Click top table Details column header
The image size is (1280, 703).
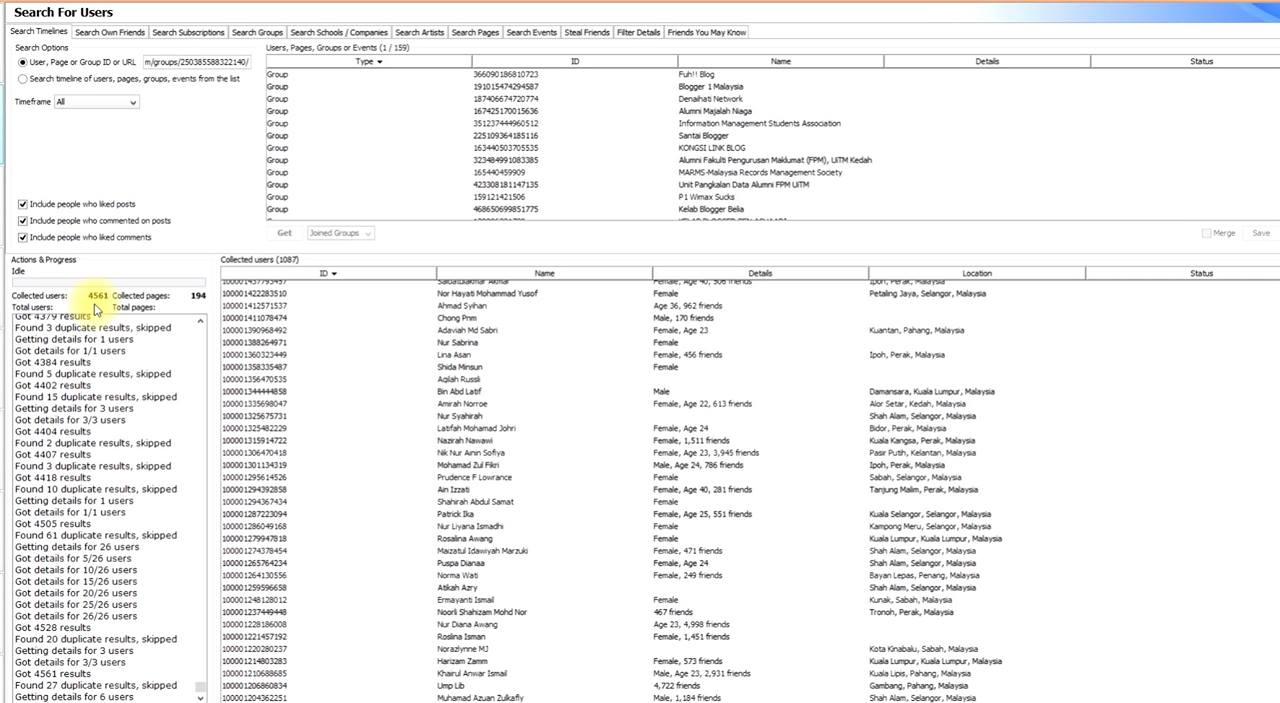pos(987,62)
